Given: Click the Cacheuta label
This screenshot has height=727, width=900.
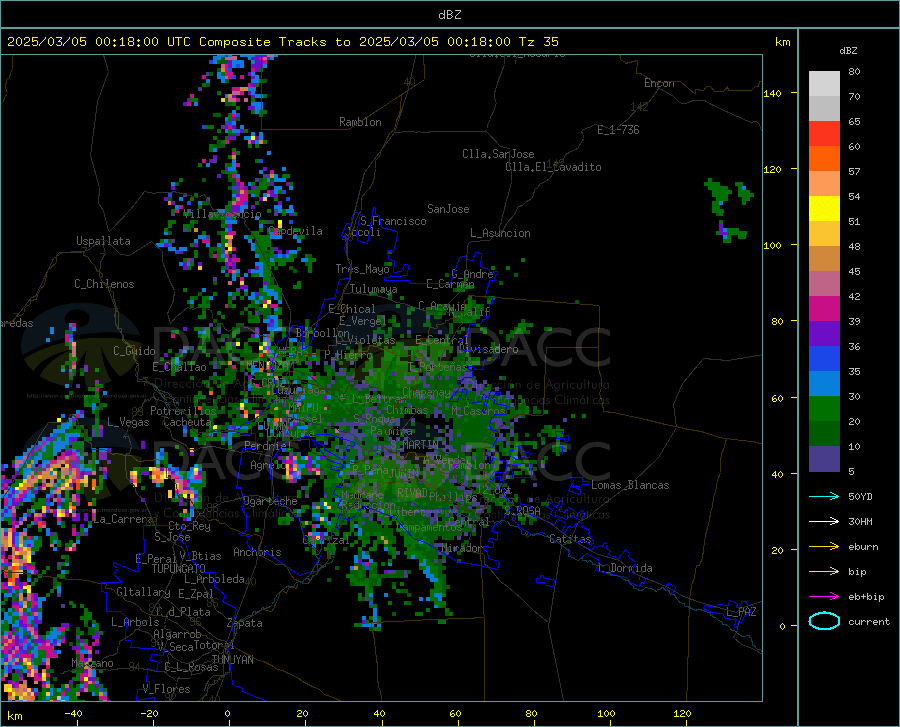Looking at the screenshot, I should (187, 422).
